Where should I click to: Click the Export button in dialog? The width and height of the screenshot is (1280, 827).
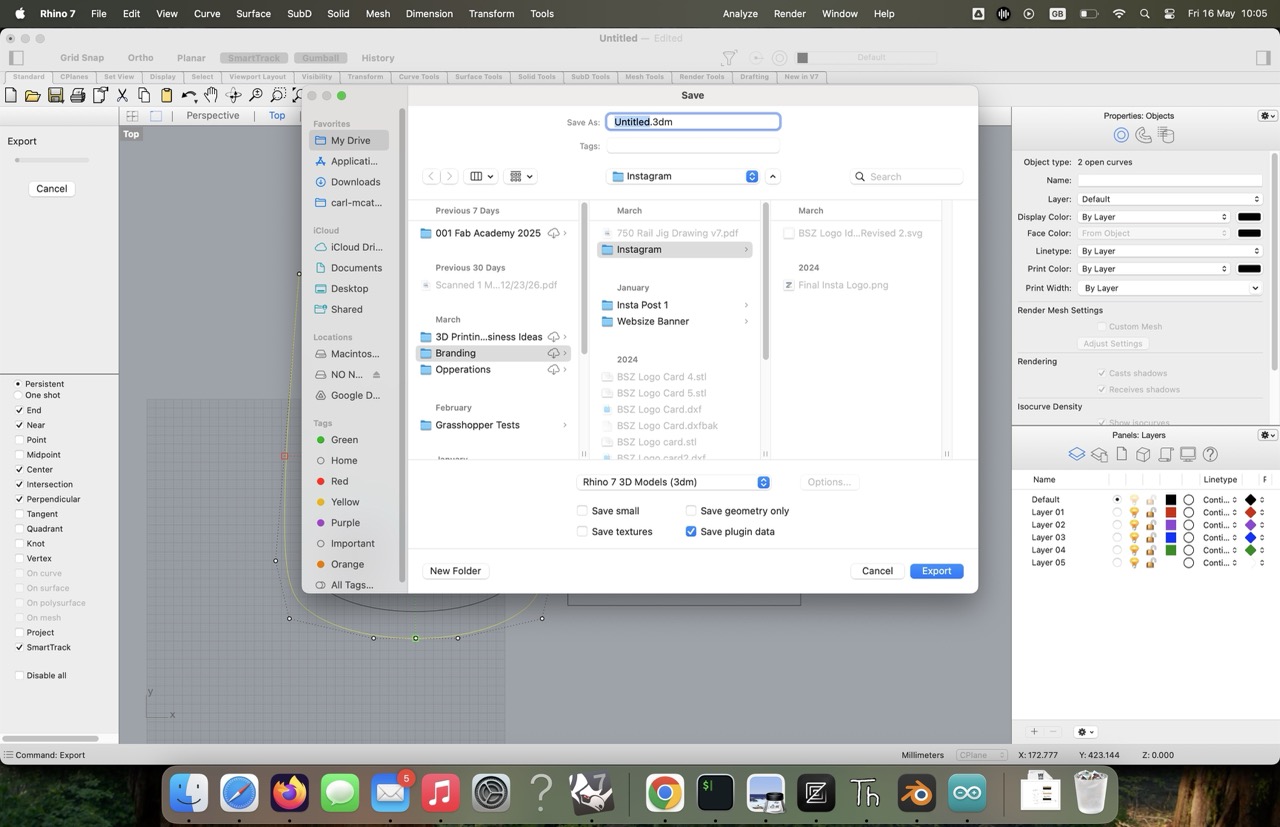pos(936,571)
